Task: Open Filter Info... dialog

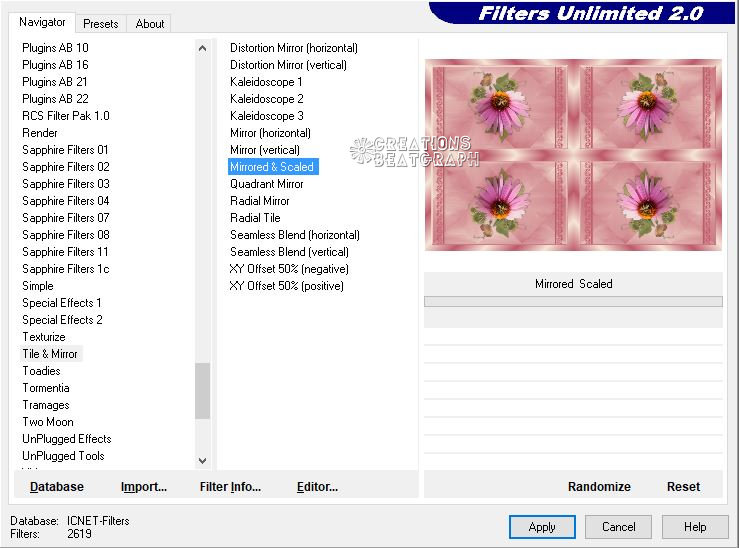Action: pos(230,487)
